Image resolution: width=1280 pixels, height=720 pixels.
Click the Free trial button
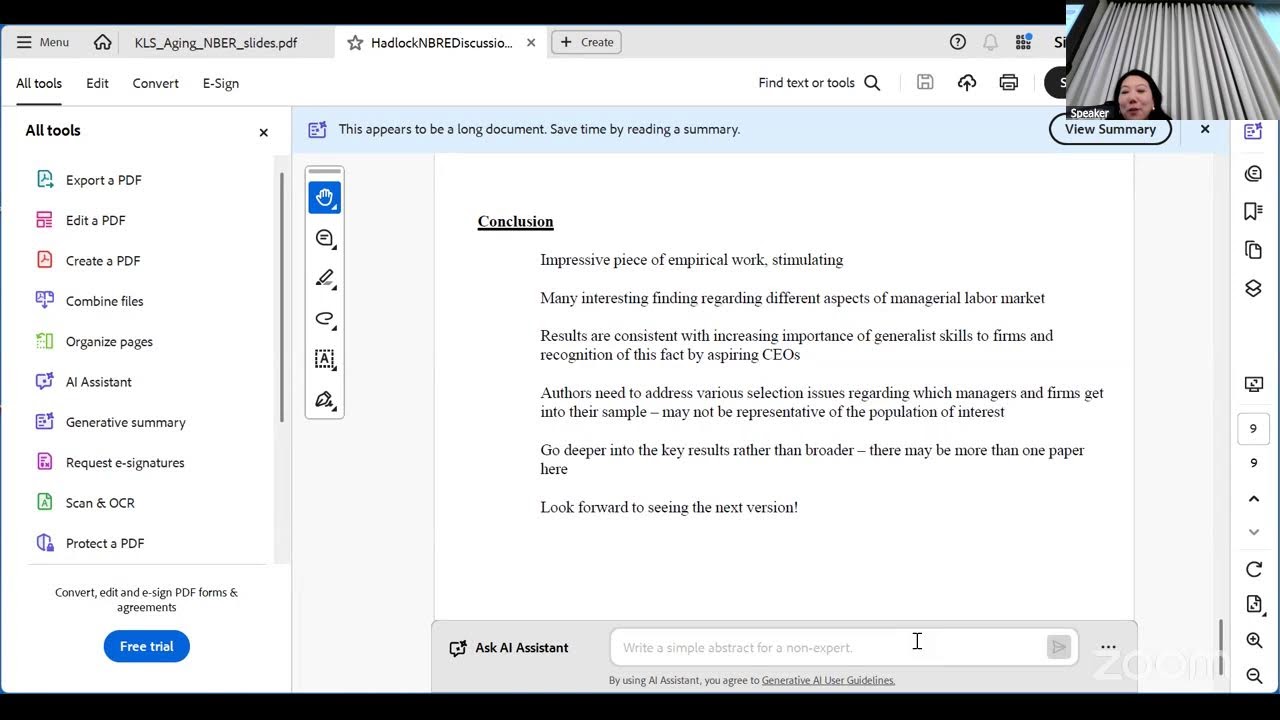[x=147, y=646]
